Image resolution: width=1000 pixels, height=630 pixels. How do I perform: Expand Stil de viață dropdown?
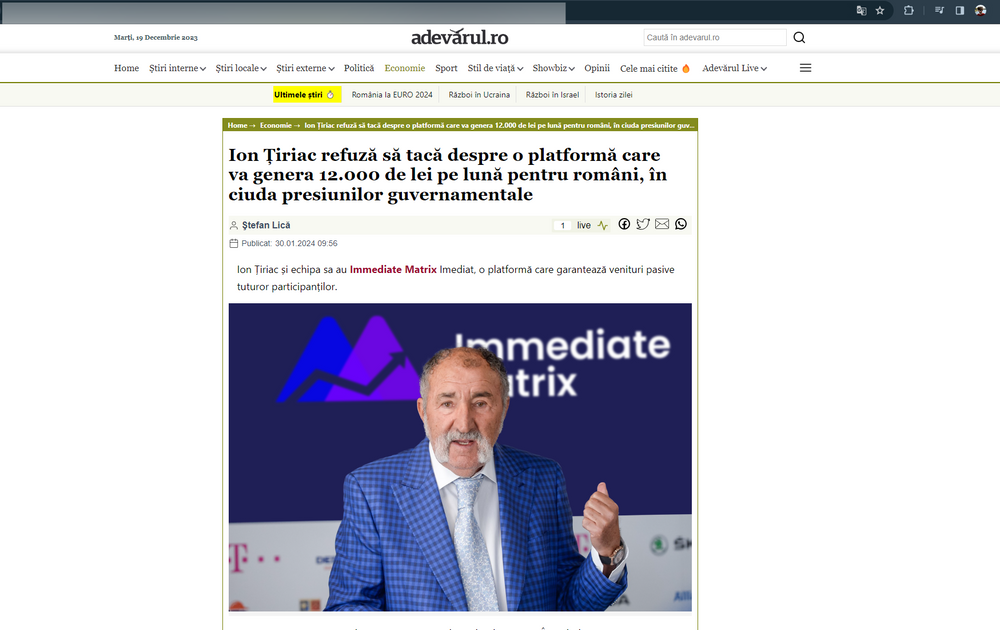point(495,68)
